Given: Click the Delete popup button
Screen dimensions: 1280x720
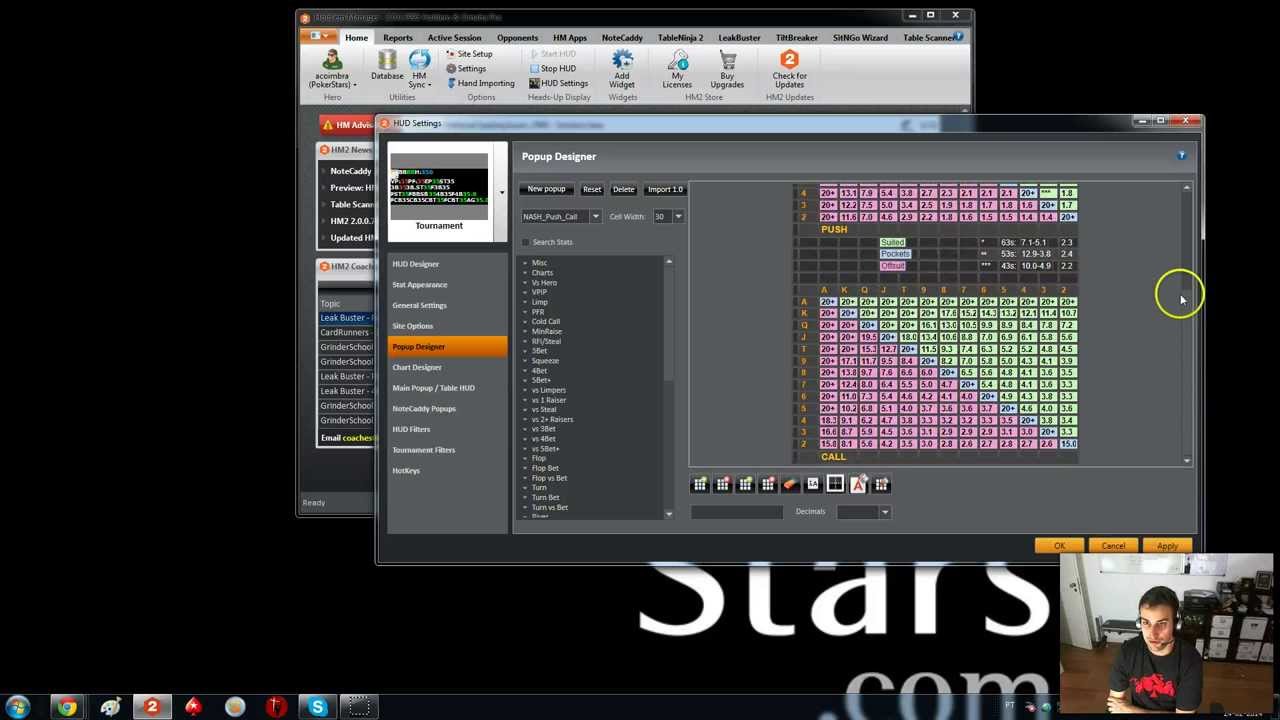Looking at the screenshot, I should pos(624,189).
